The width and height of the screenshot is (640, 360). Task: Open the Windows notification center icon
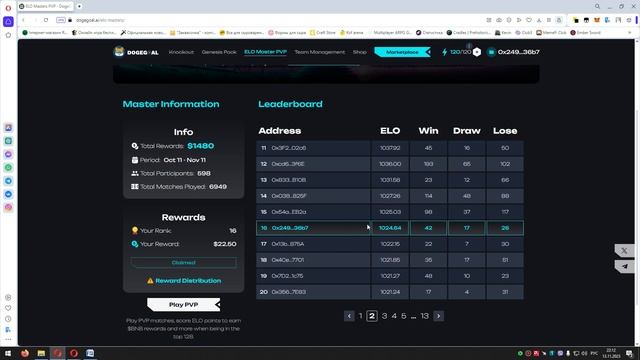(x=630, y=353)
